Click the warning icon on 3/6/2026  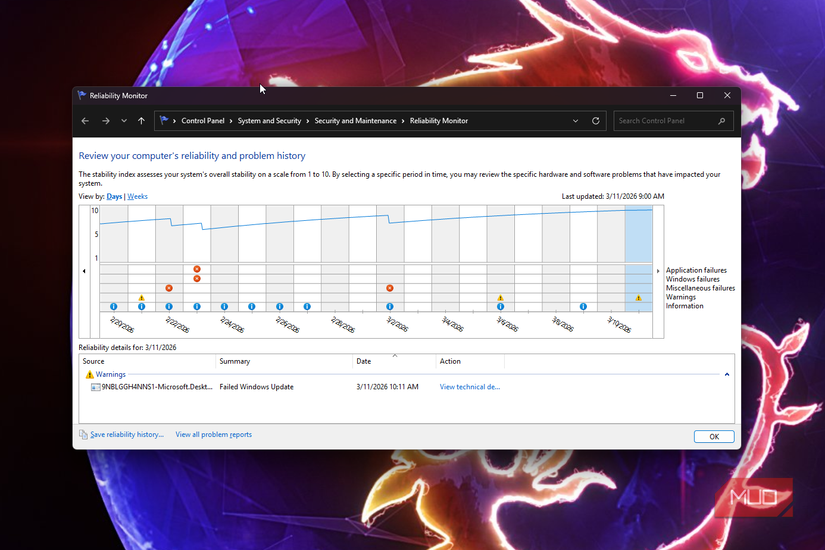tap(500, 297)
